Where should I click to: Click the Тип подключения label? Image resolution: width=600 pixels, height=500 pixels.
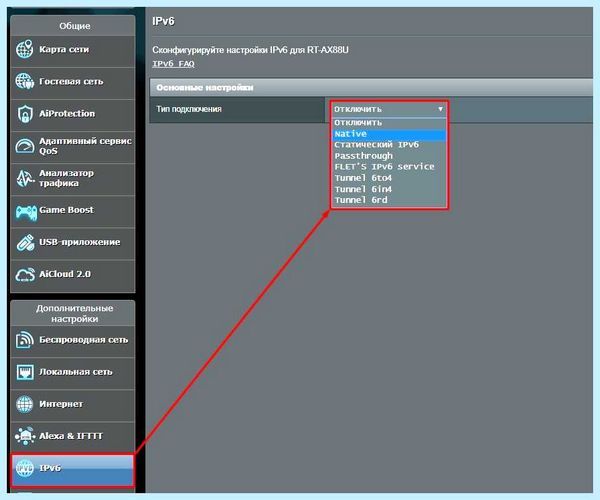[189, 109]
